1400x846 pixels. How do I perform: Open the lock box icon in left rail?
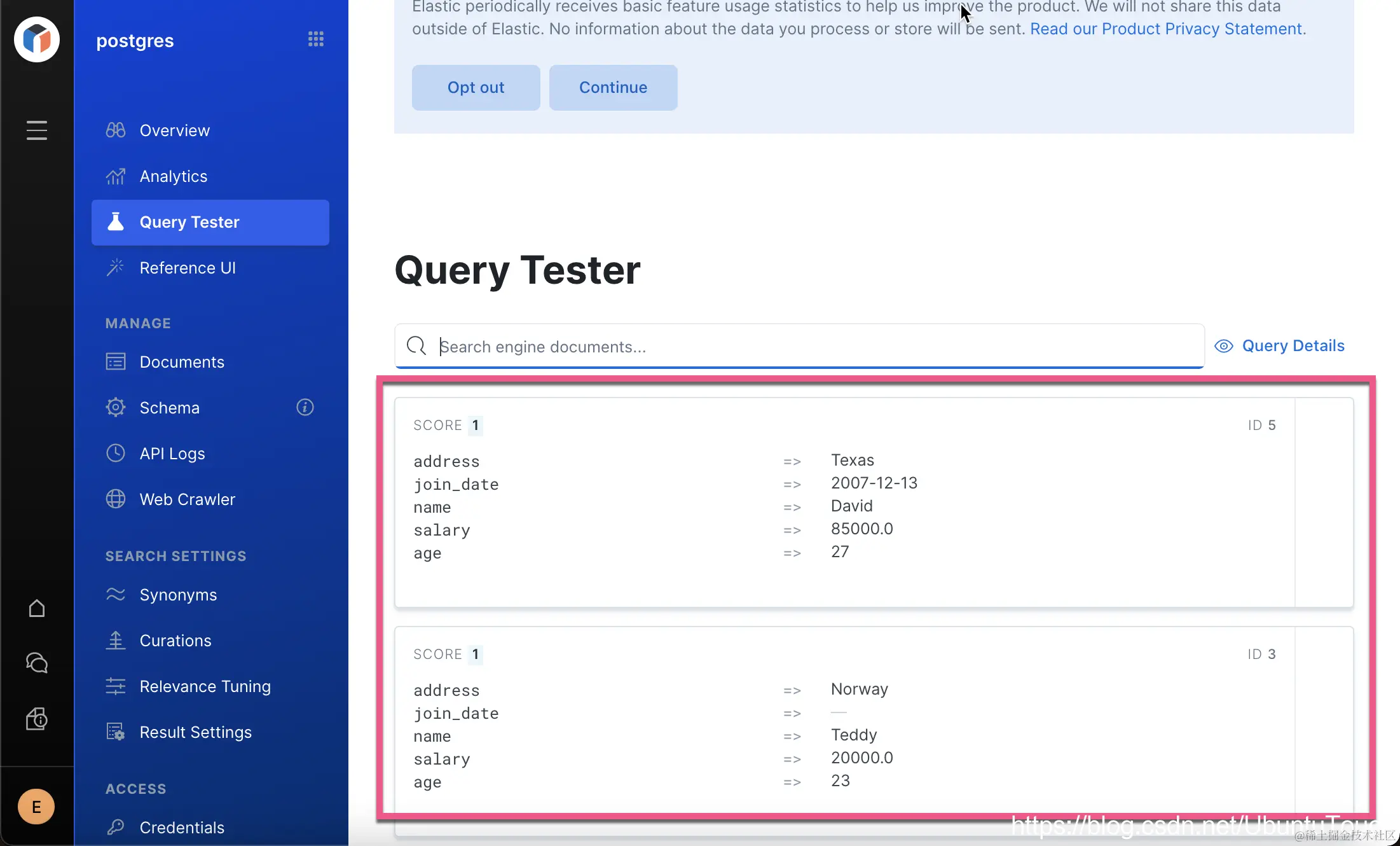point(37,719)
